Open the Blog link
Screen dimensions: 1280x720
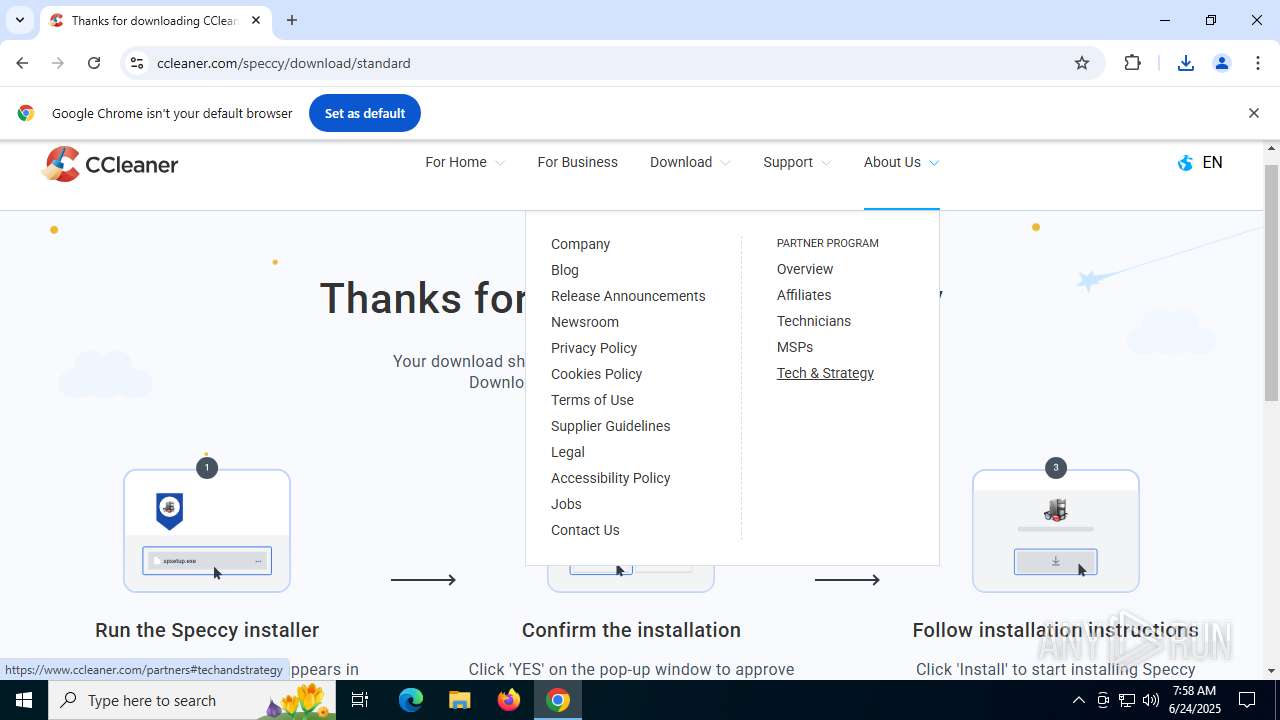[x=565, y=270]
